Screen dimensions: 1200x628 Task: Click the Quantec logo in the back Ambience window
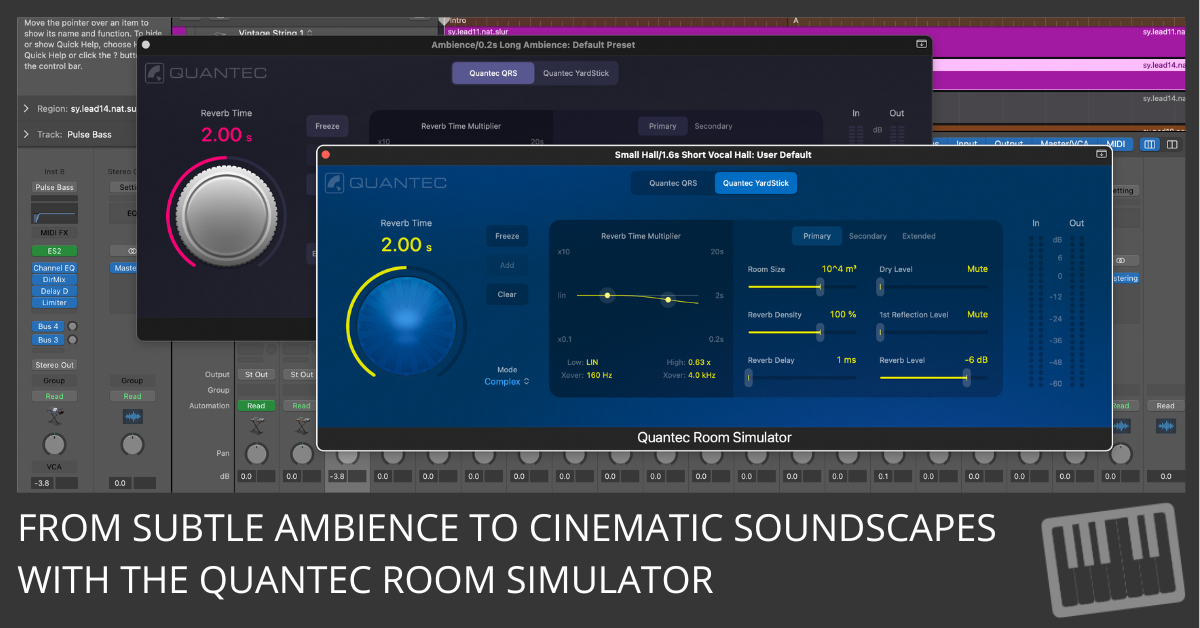[x=205, y=73]
